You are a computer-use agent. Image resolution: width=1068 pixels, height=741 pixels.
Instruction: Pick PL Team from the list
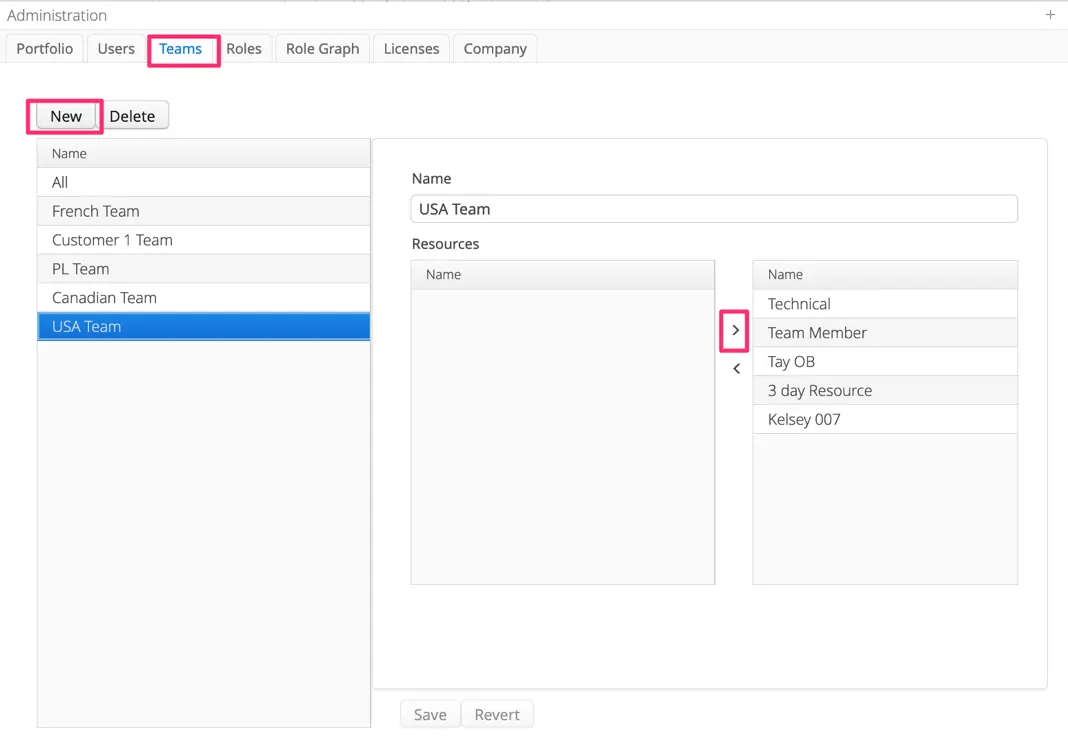204,269
